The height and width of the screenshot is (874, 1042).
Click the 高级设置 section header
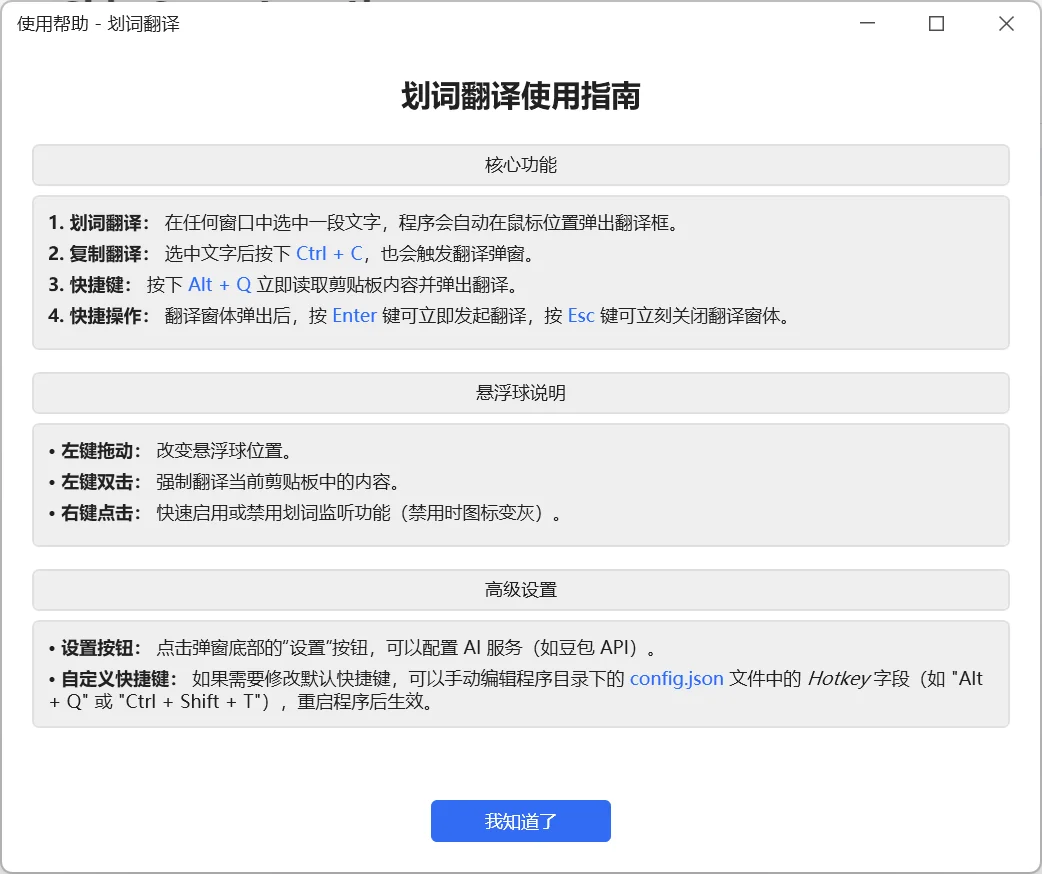click(x=520, y=590)
